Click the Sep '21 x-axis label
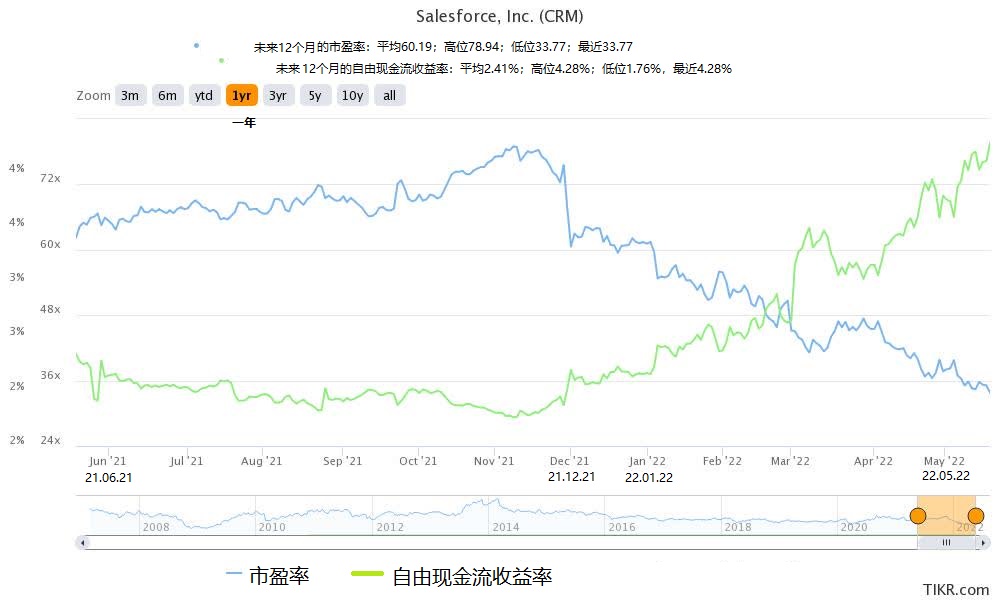Image resolution: width=1000 pixels, height=600 pixels. click(x=342, y=461)
